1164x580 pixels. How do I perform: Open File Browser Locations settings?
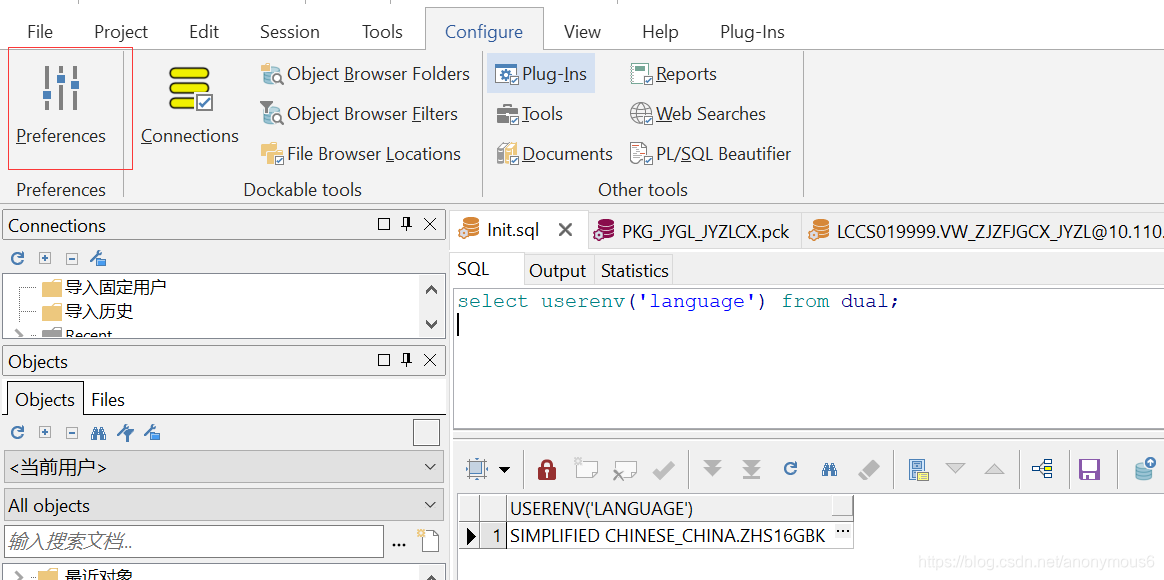(361, 154)
